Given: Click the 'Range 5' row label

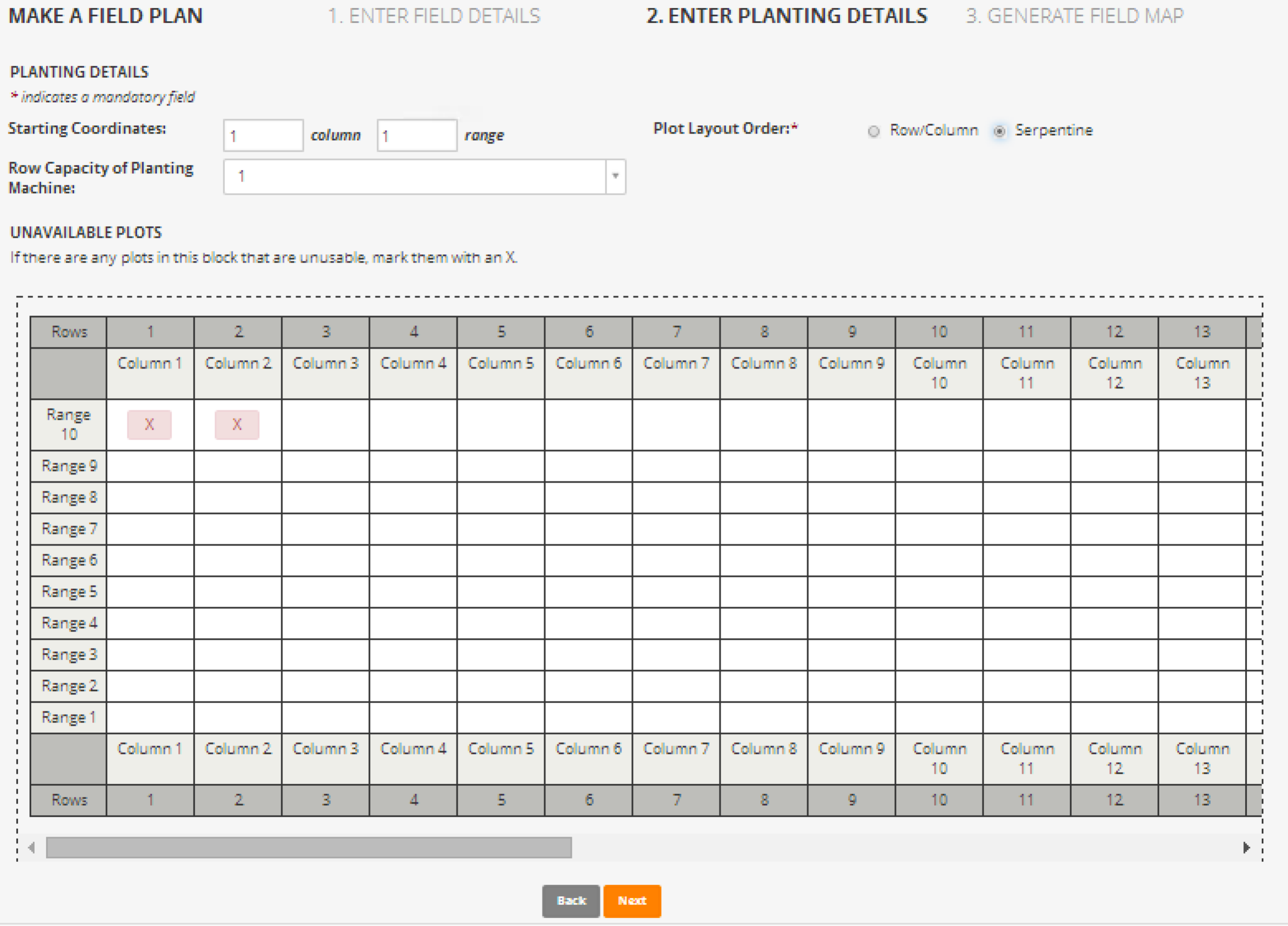Looking at the screenshot, I should tap(68, 592).
